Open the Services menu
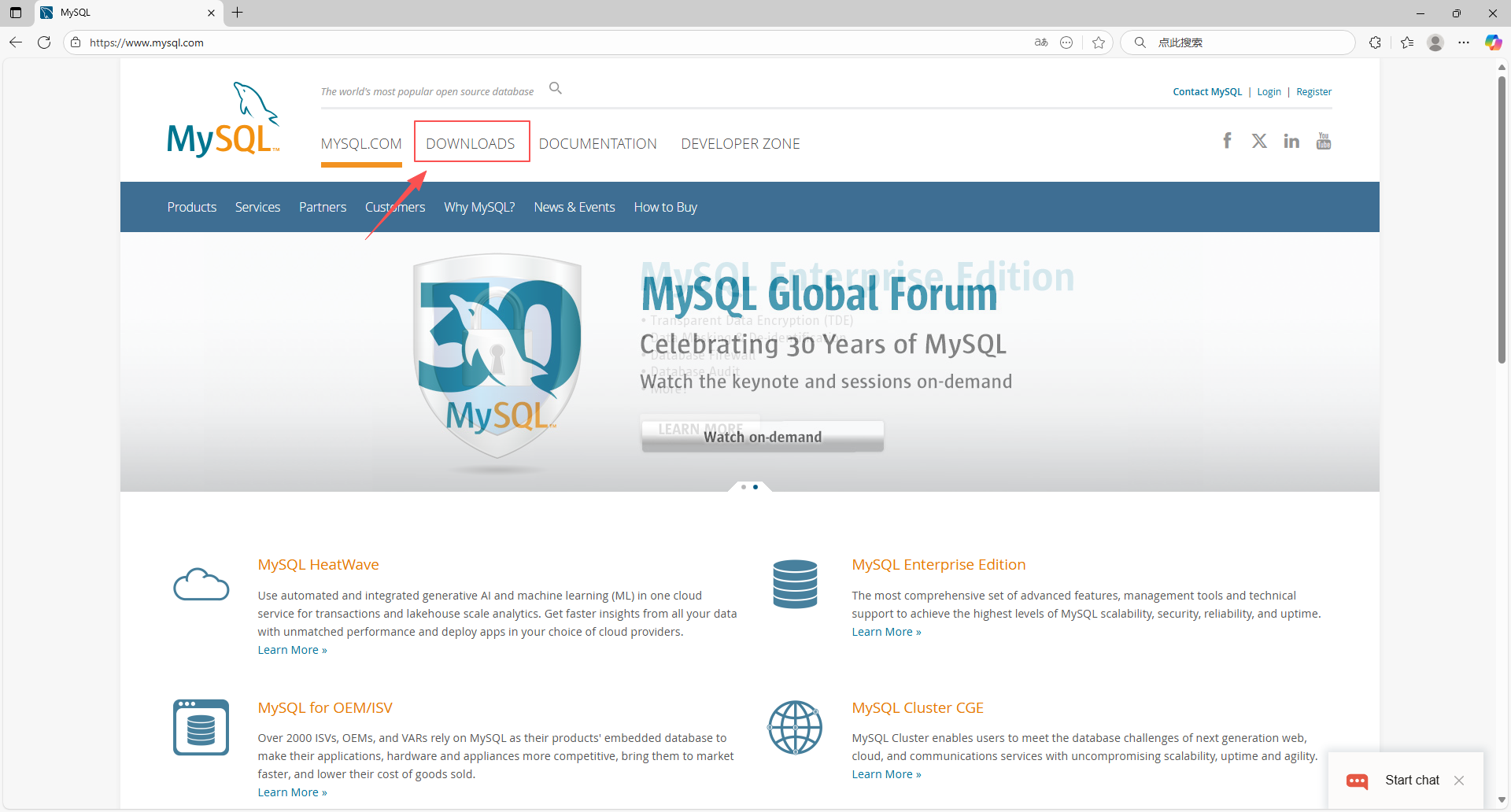The height and width of the screenshot is (812, 1511). tap(258, 207)
